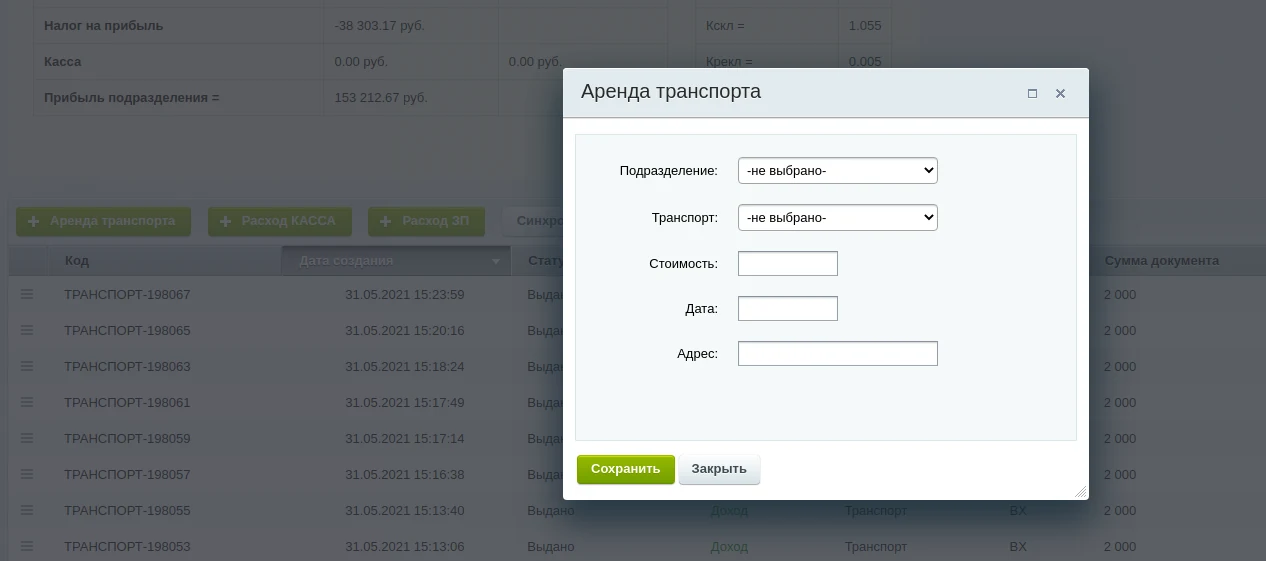The width and height of the screenshot is (1266, 561).
Task: Click the Касса row label
Action: click(63, 61)
